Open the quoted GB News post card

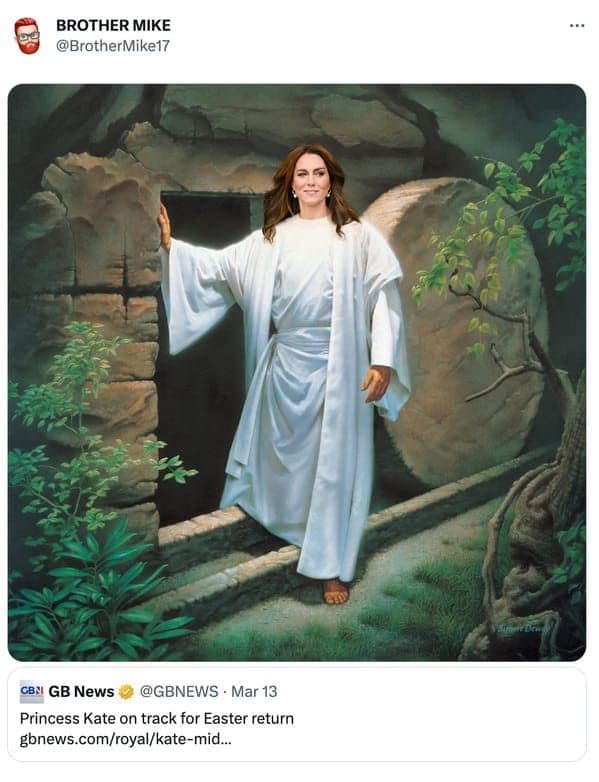(x=297, y=715)
